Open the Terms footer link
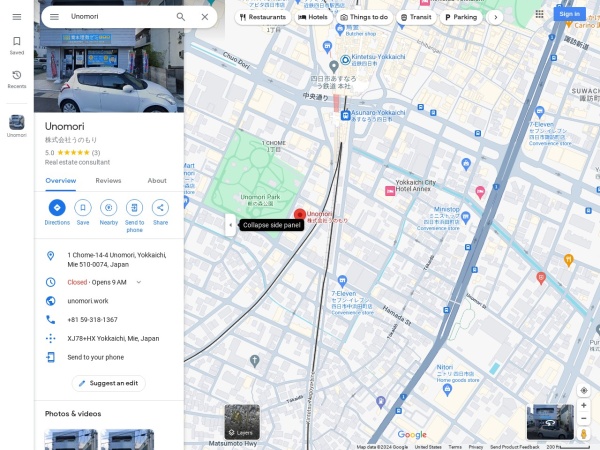 click(x=455, y=447)
